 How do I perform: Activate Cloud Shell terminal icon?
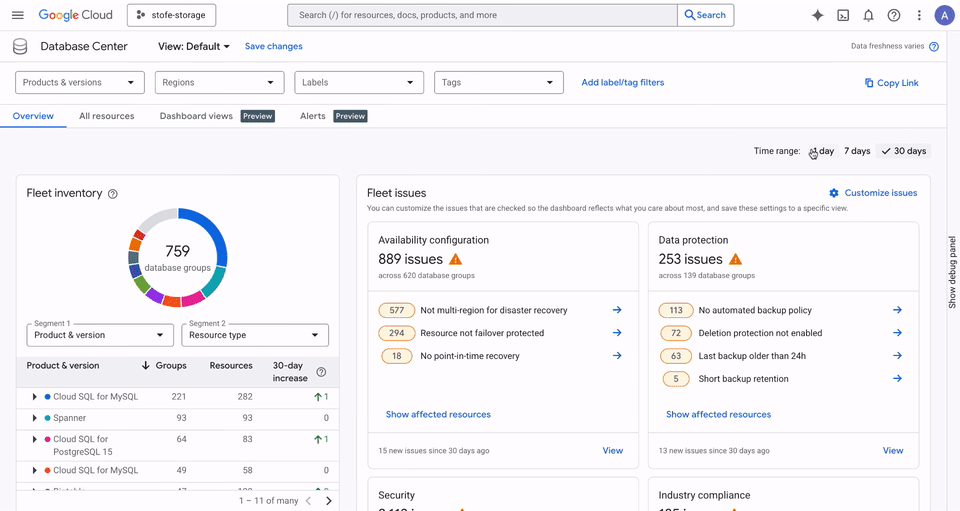(x=843, y=15)
